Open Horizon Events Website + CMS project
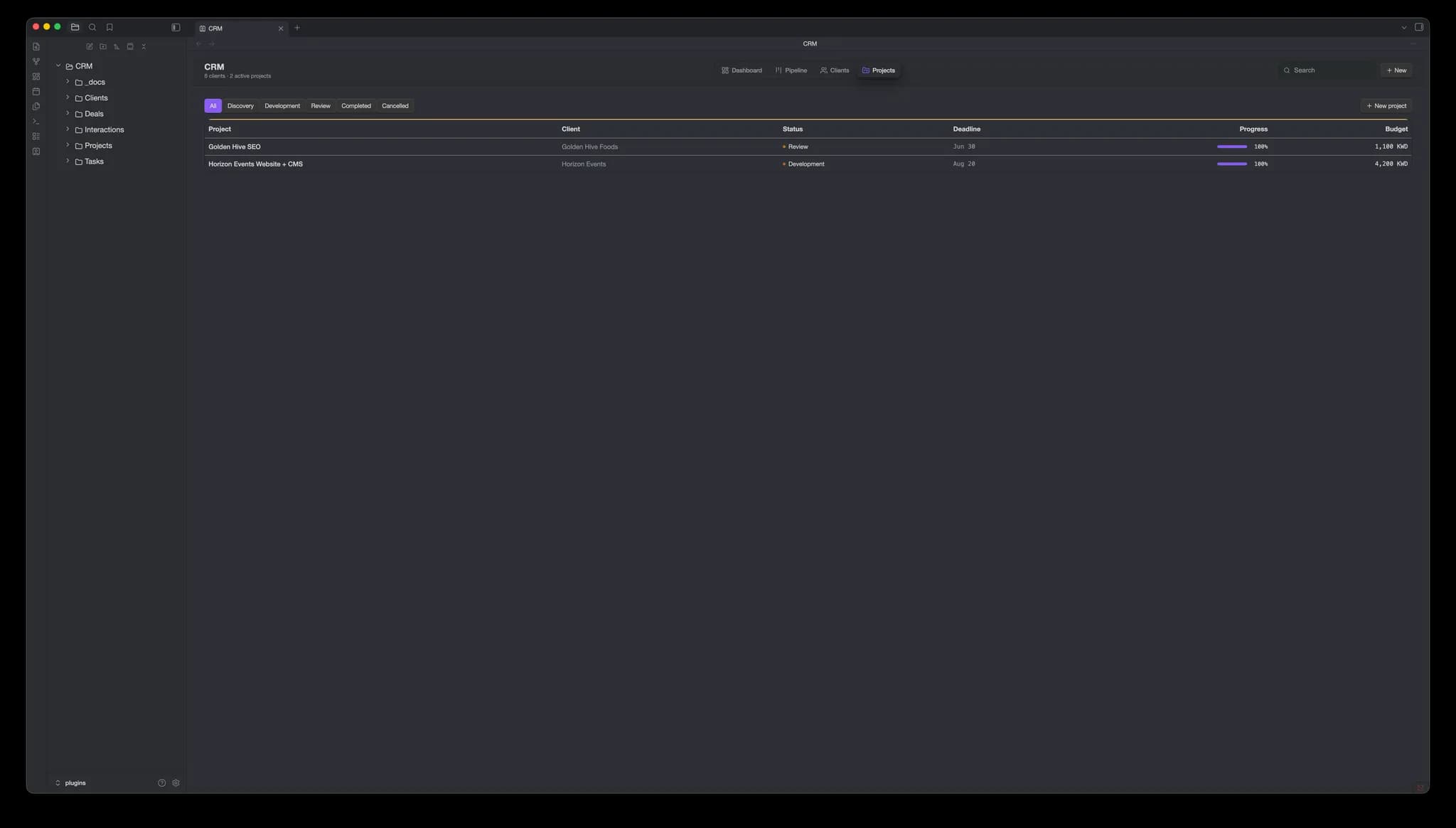The width and height of the screenshot is (1456, 828). pyautogui.click(x=255, y=164)
